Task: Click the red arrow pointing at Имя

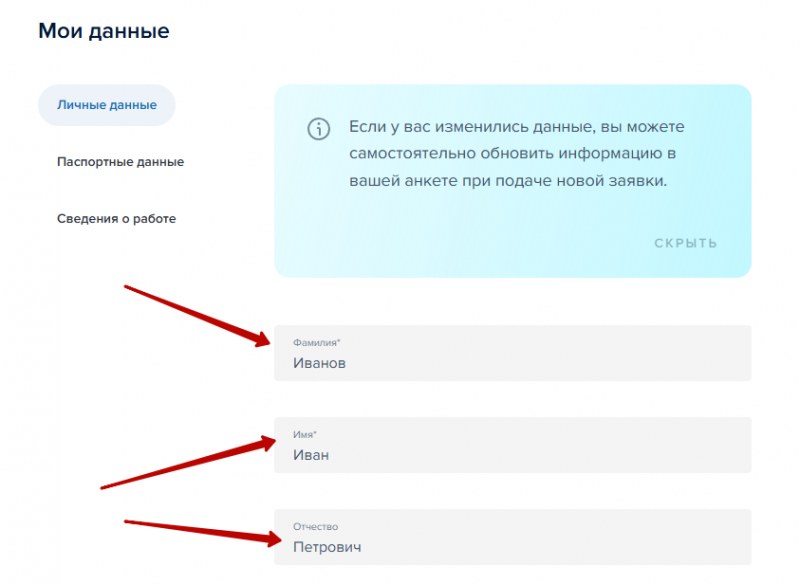Action: pos(190,463)
